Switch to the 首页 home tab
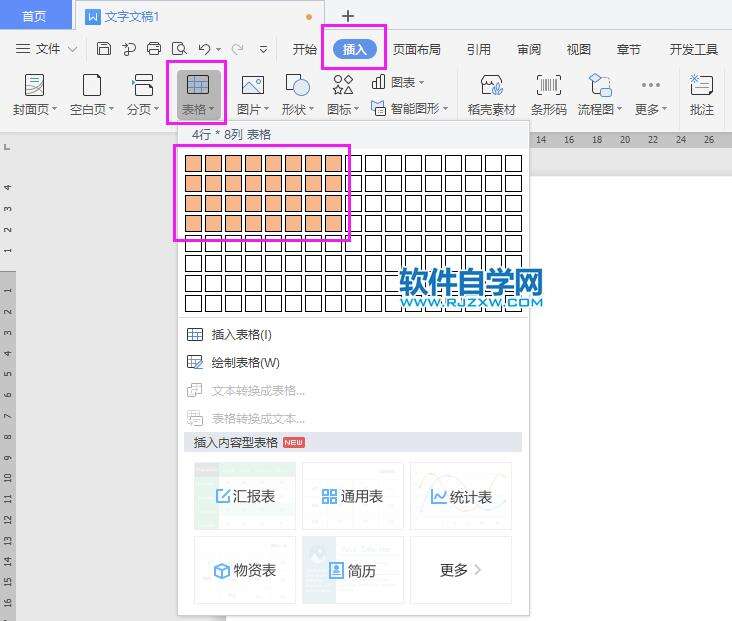The width and height of the screenshot is (732, 621). coord(34,16)
